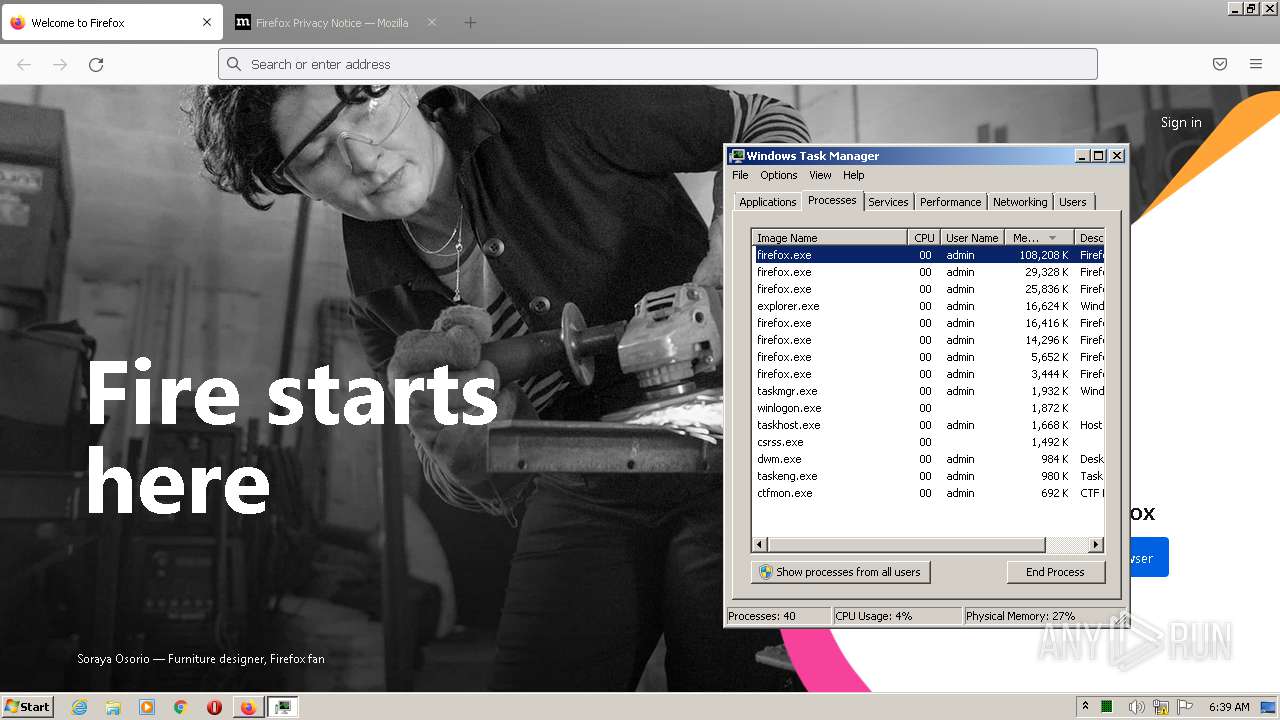Image resolution: width=1280 pixels, height=720 pixels.
Task: Open Task Manager Options menu
Action: [x=778, y=175]
